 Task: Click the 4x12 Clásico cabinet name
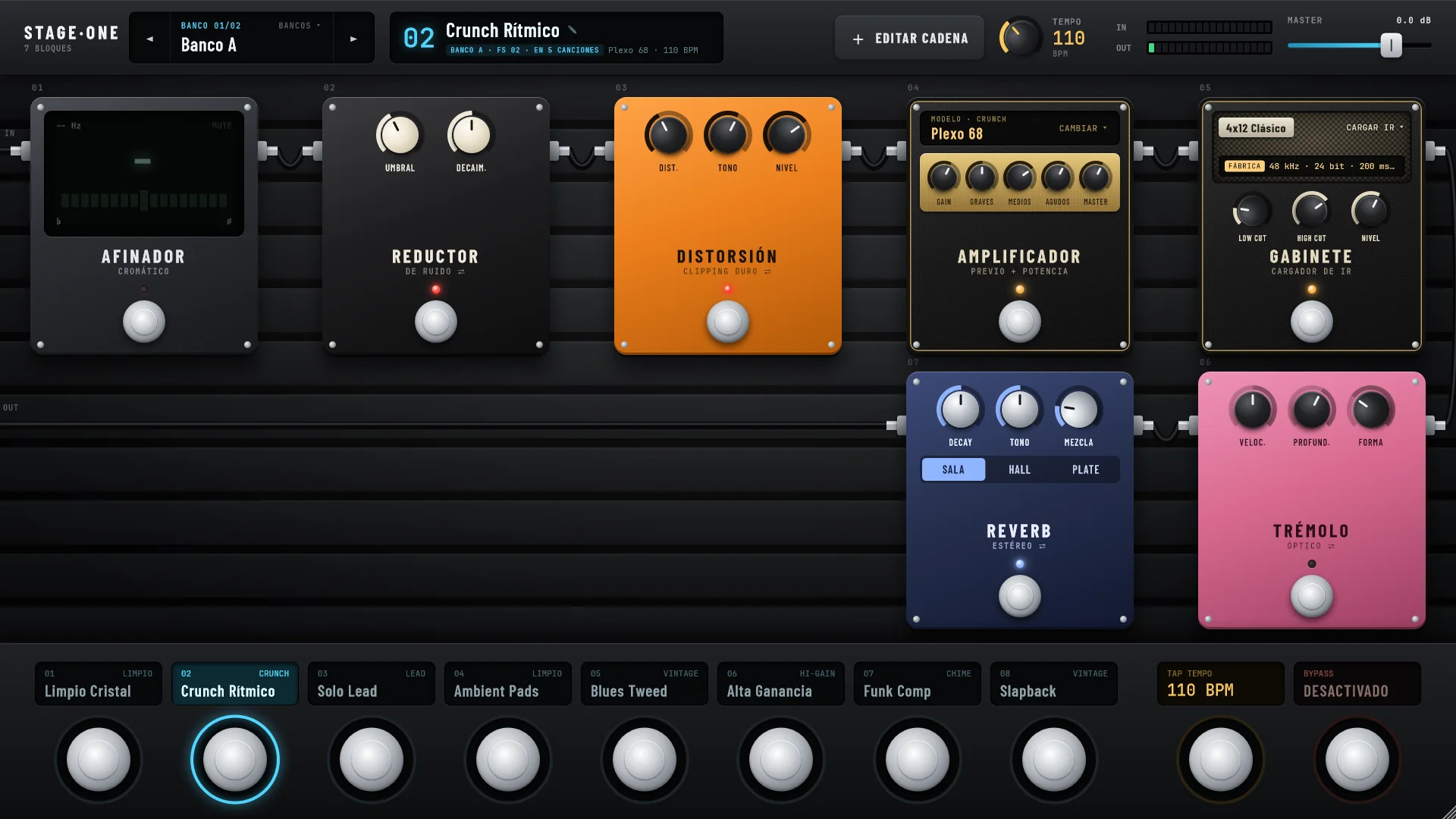(1256, 128)
